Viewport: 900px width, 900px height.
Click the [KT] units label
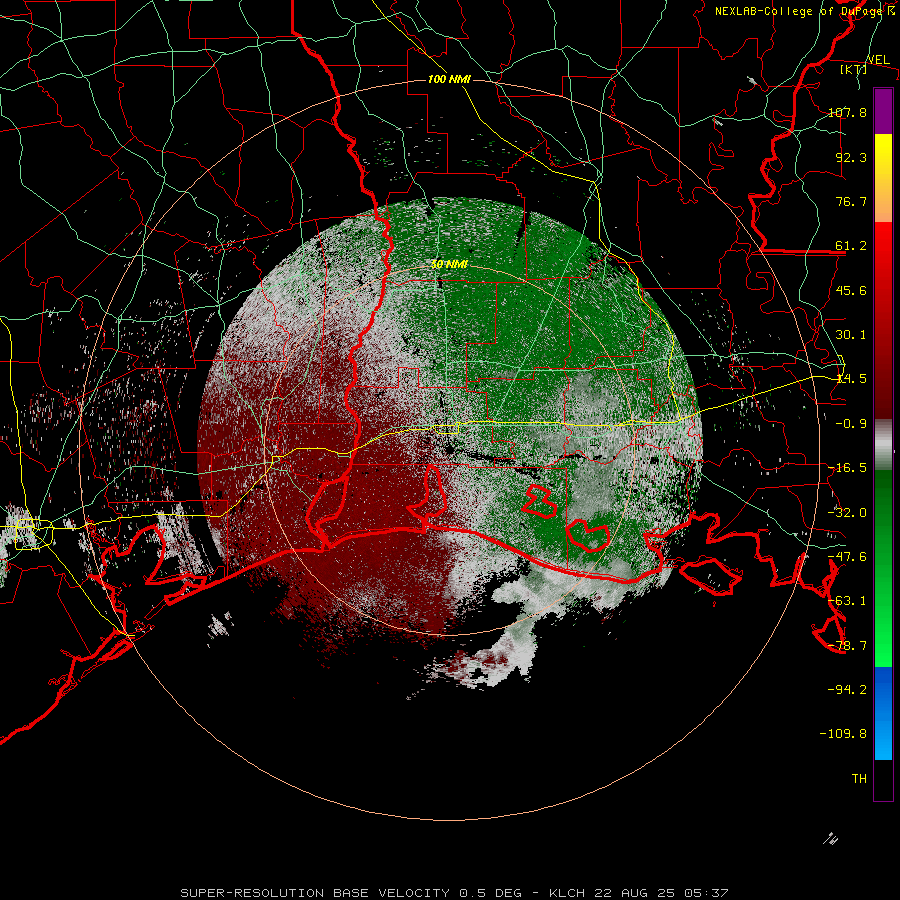coord(854,69)
